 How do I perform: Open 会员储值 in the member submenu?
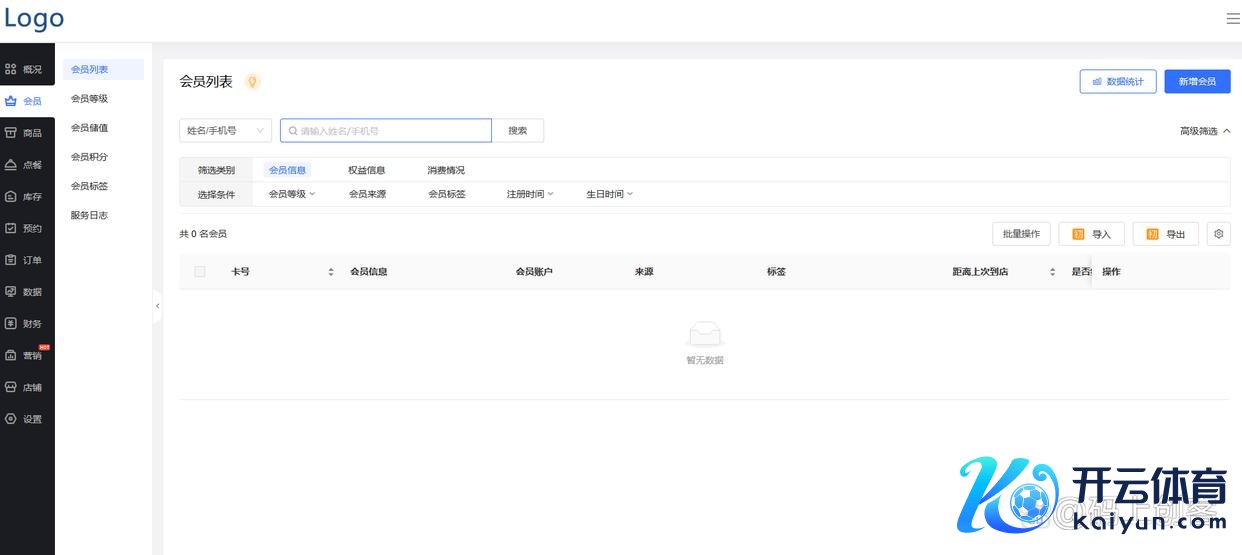click(x=89, y=128)
